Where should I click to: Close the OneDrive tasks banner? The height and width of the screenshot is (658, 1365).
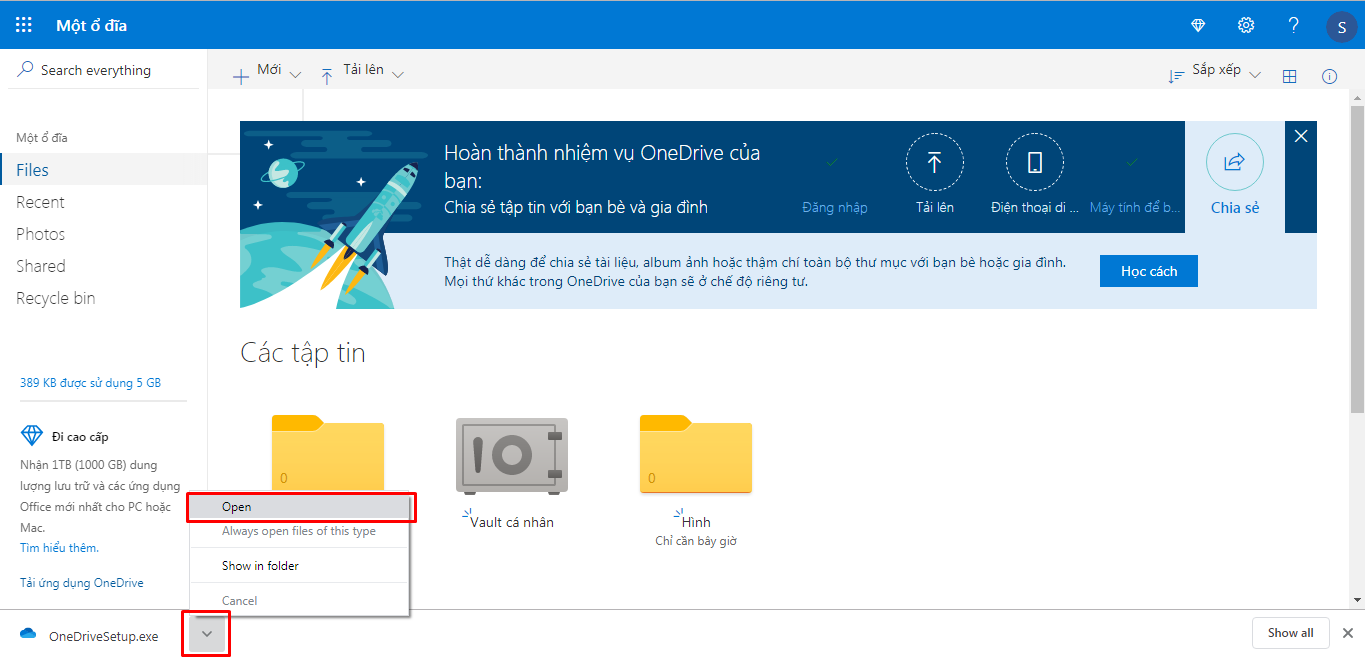tap(1301, 136)
